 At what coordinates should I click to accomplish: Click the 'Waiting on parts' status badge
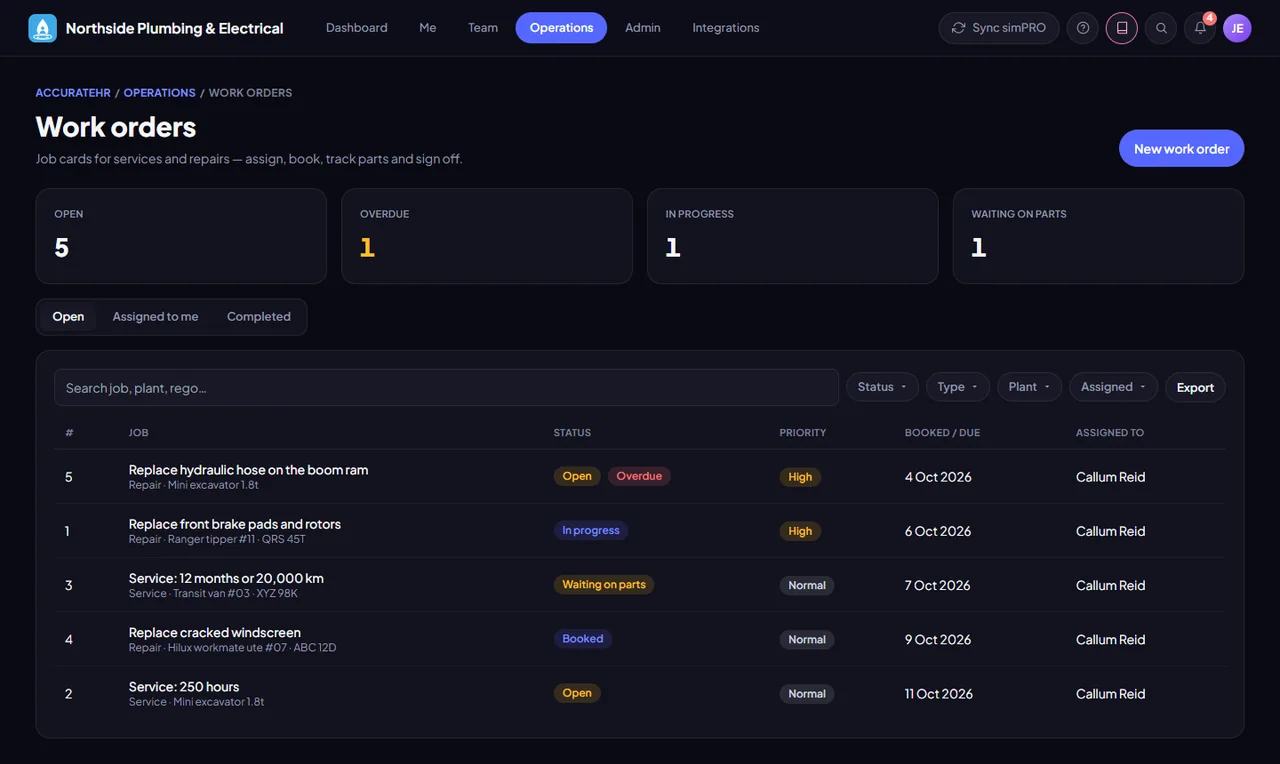pyautogui.click(x=604, y=585)
